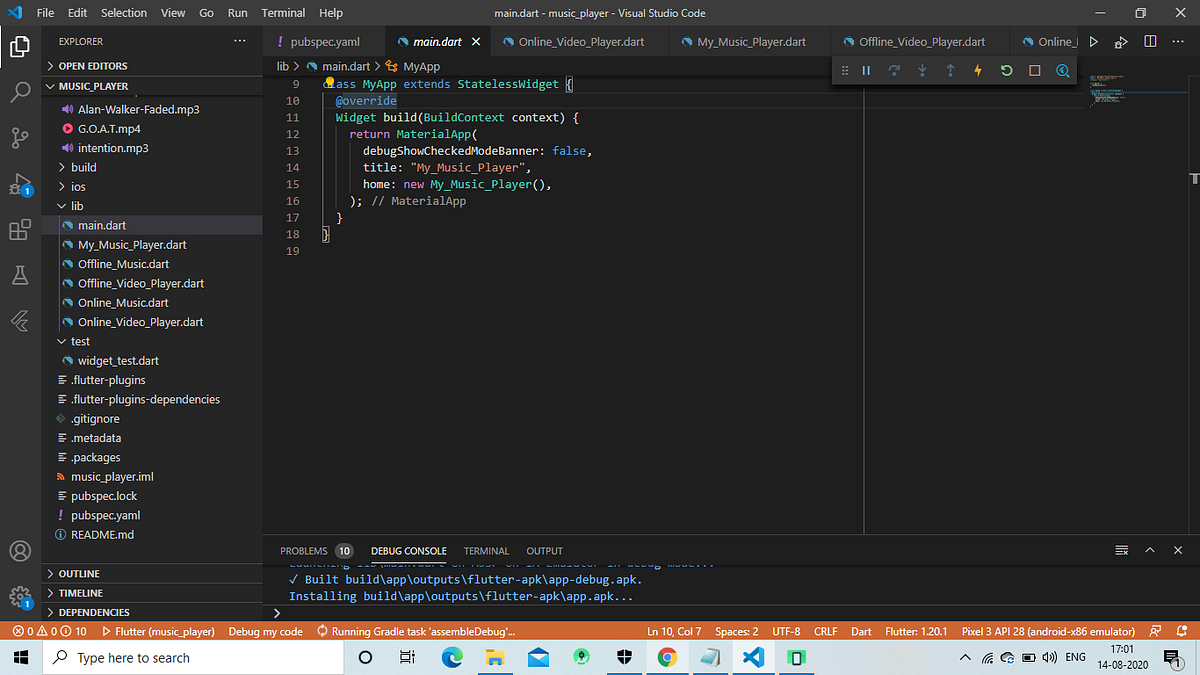The height and width of the screenshot is (675, 1200).
Task: Open the Terminal menu
Action: 283,12
